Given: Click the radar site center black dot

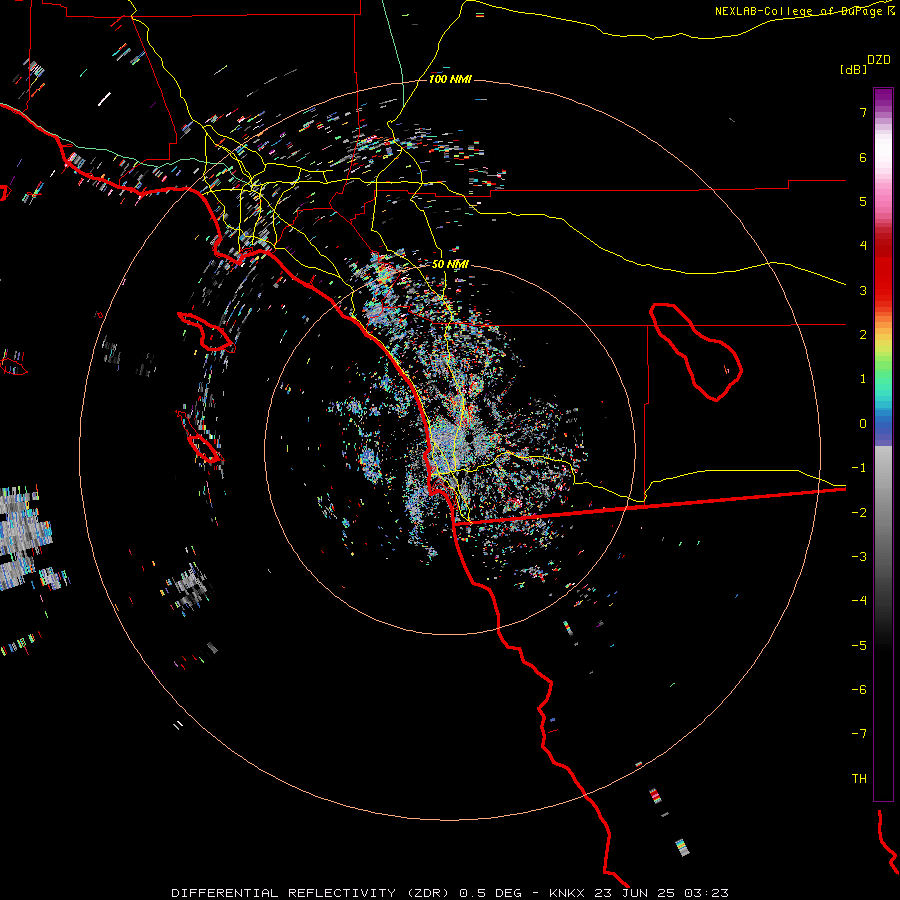Looking at the screenshot, I should click(x=469, y=437).
